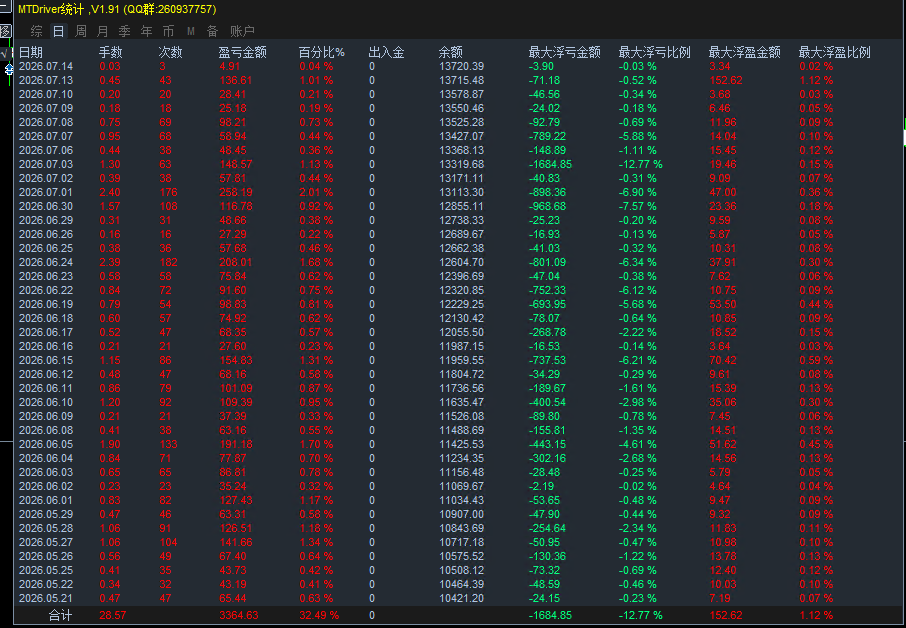Click trade count 176

[x=168, y=192]
